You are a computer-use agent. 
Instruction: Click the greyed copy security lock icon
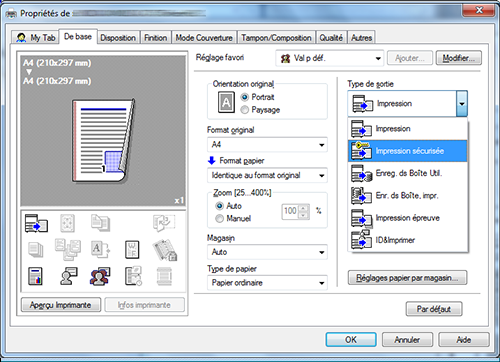165,250
